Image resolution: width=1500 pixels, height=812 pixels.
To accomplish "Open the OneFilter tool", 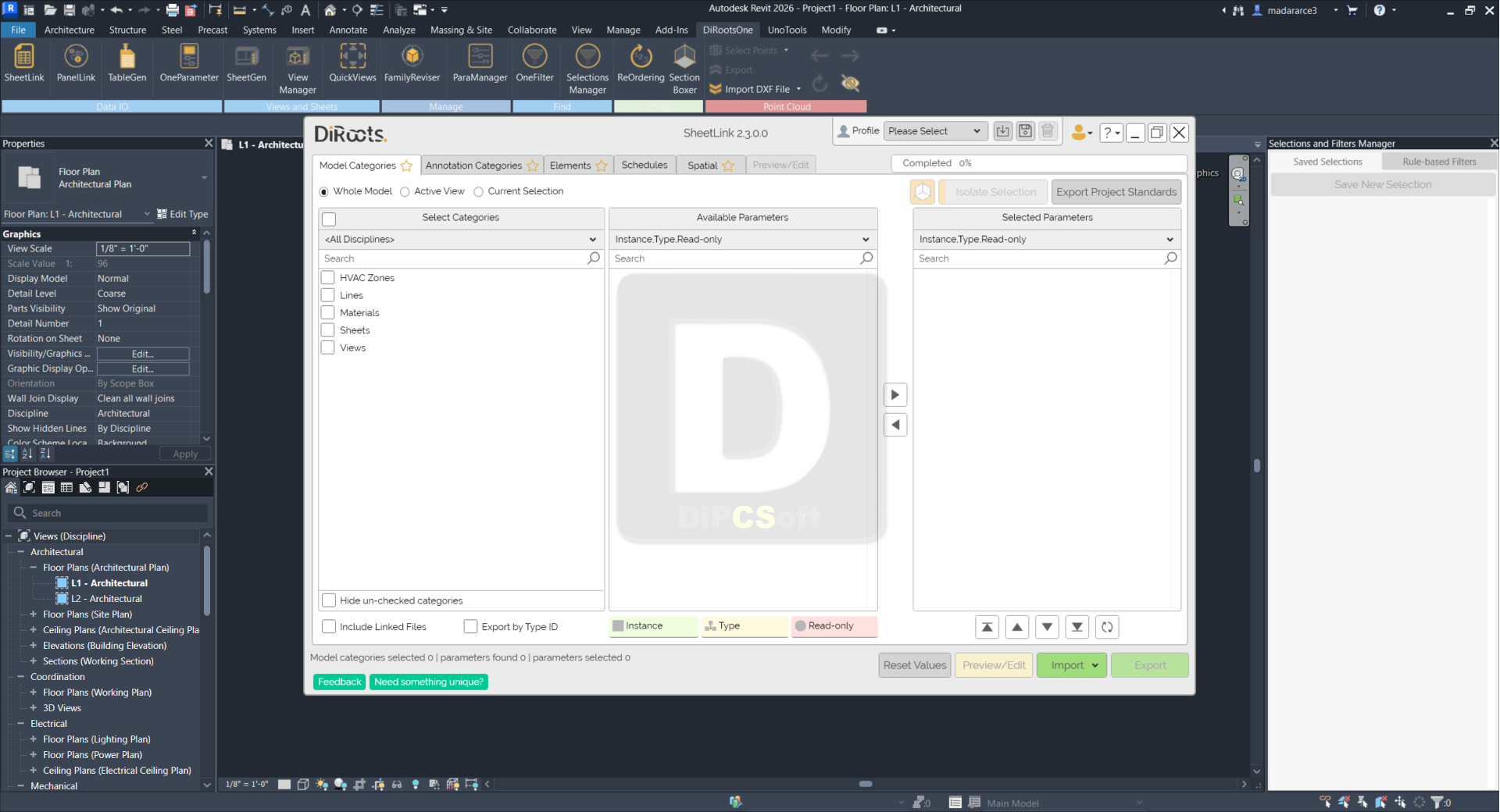I will (534, 62).
